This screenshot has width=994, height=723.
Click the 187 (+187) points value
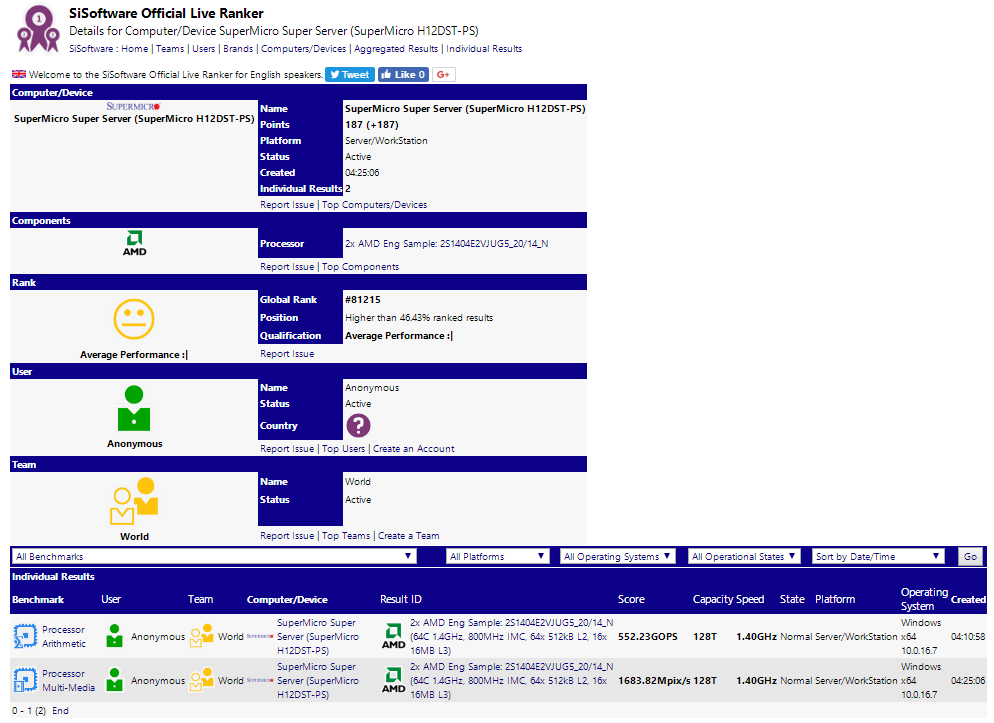click(371, 125)
